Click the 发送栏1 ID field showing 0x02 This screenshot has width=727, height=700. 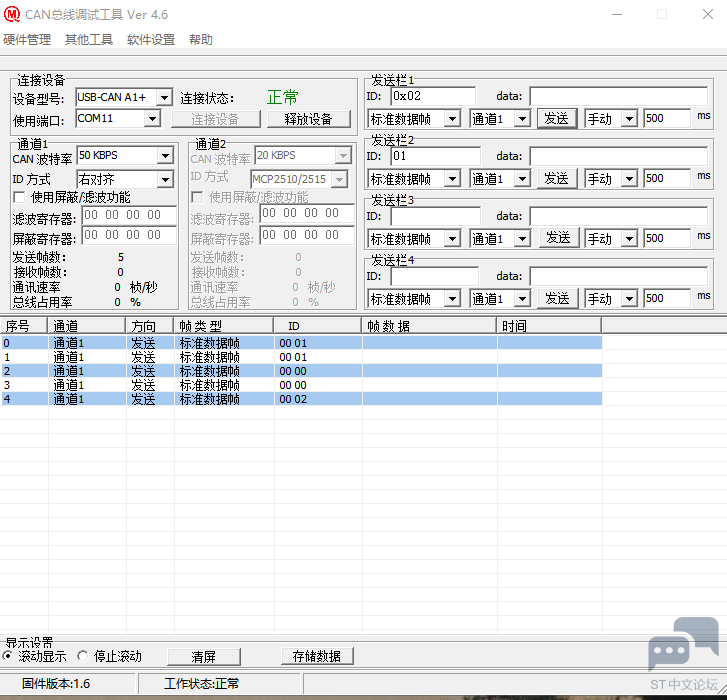433,96
